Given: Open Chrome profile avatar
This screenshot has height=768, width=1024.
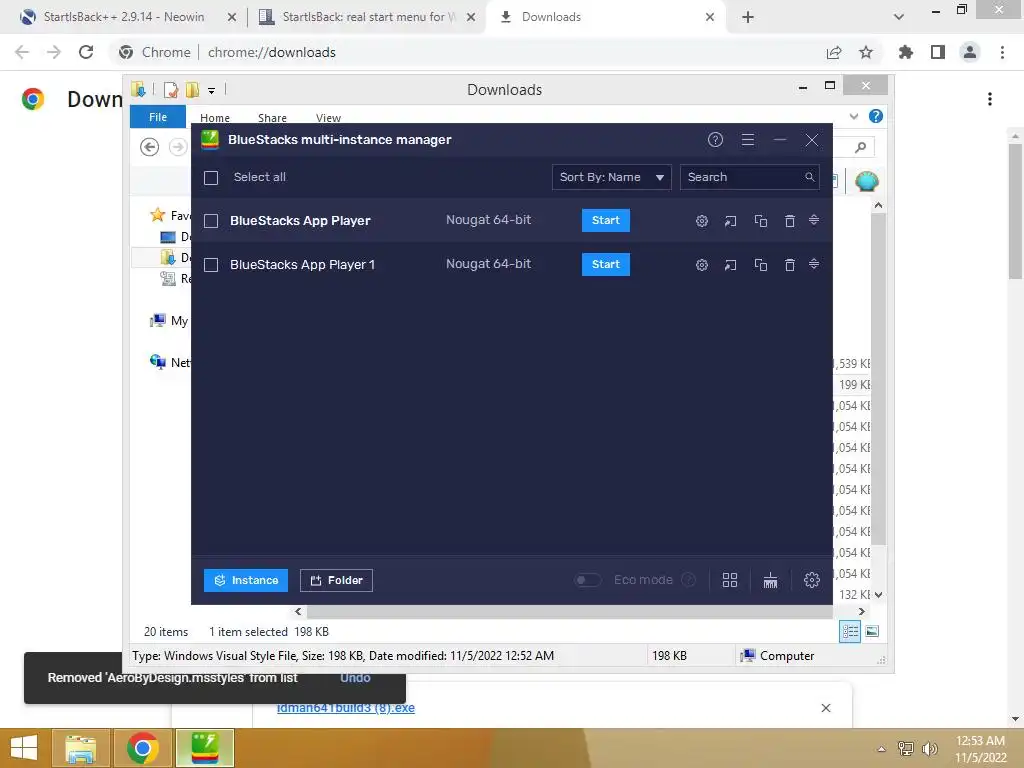Looking at the screenshot, I should coord(970,52).
